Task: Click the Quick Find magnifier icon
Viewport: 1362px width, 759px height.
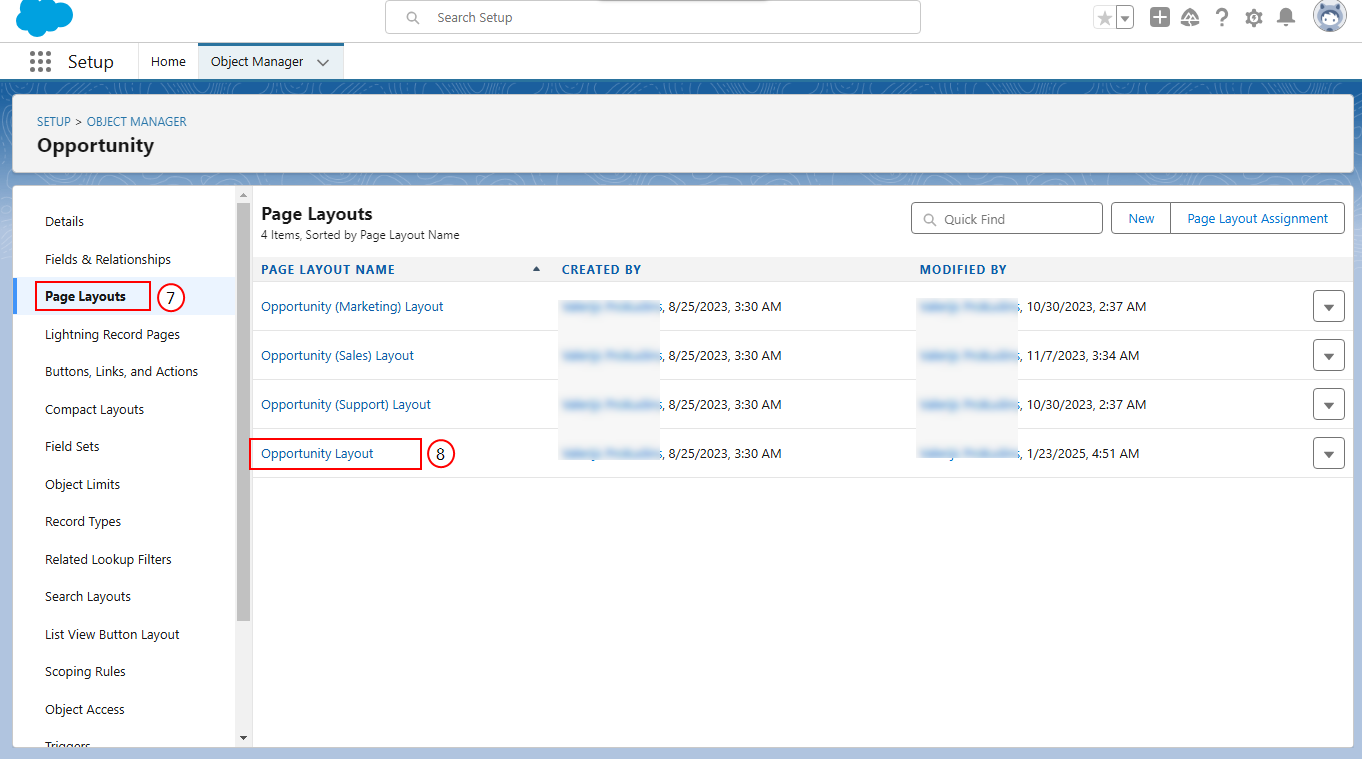Action: (930, 219)
